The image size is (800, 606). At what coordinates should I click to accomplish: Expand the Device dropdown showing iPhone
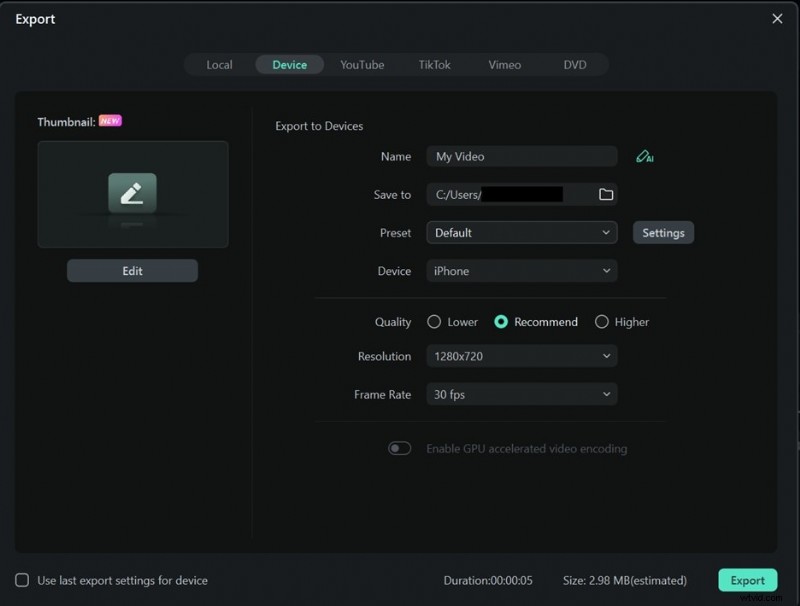(x=521, y=271)
